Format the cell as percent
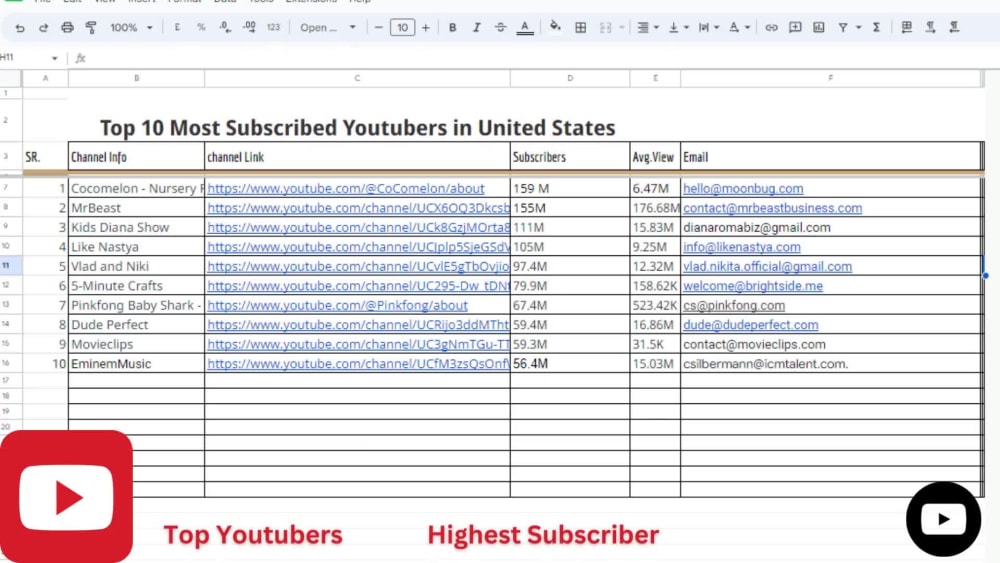The width and height of the screenshot is (1000, 563). (x=201, y=27)
